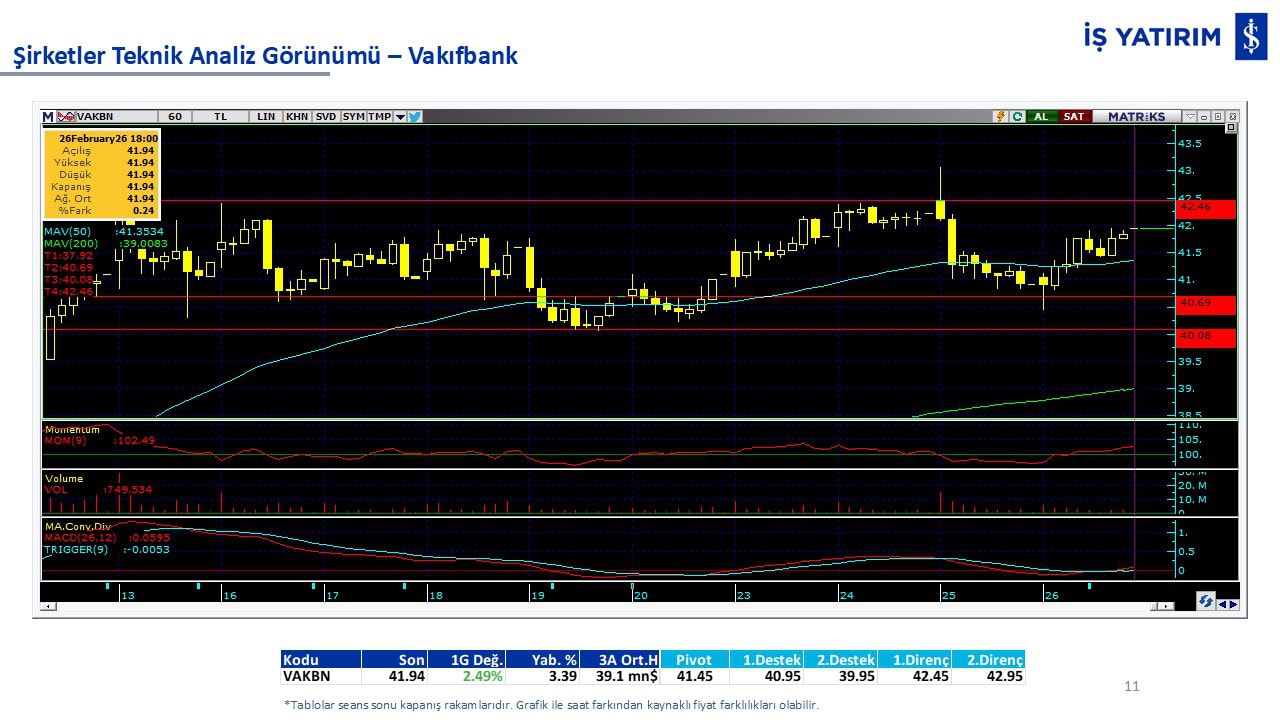Click the horizontal scrollbar under the chart
1280x720 pixels.
click(600, 607)
